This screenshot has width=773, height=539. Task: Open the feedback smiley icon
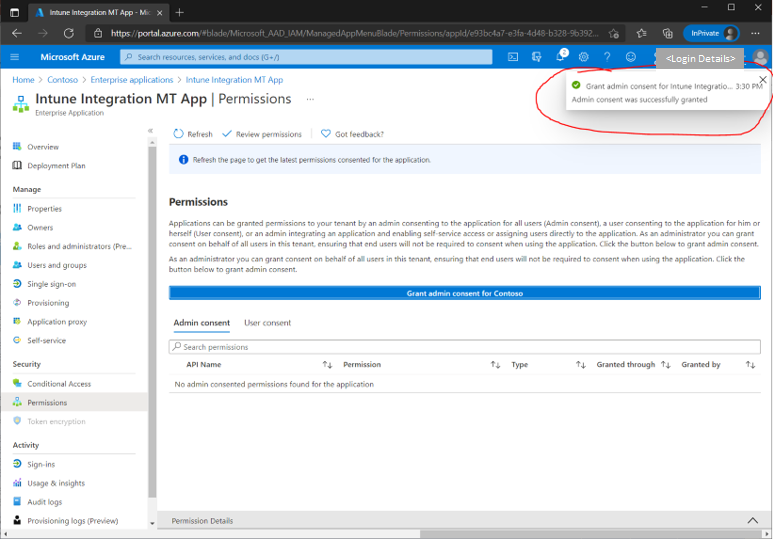(631, 57)
